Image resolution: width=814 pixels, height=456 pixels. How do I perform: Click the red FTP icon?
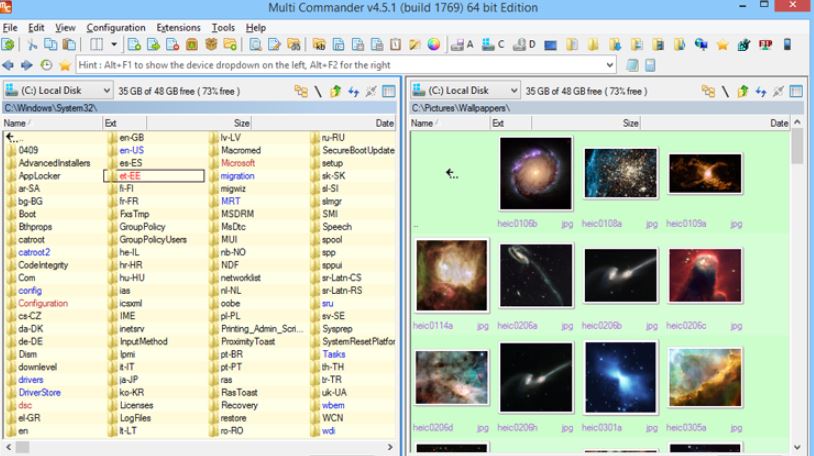click(x=765, y=45)
